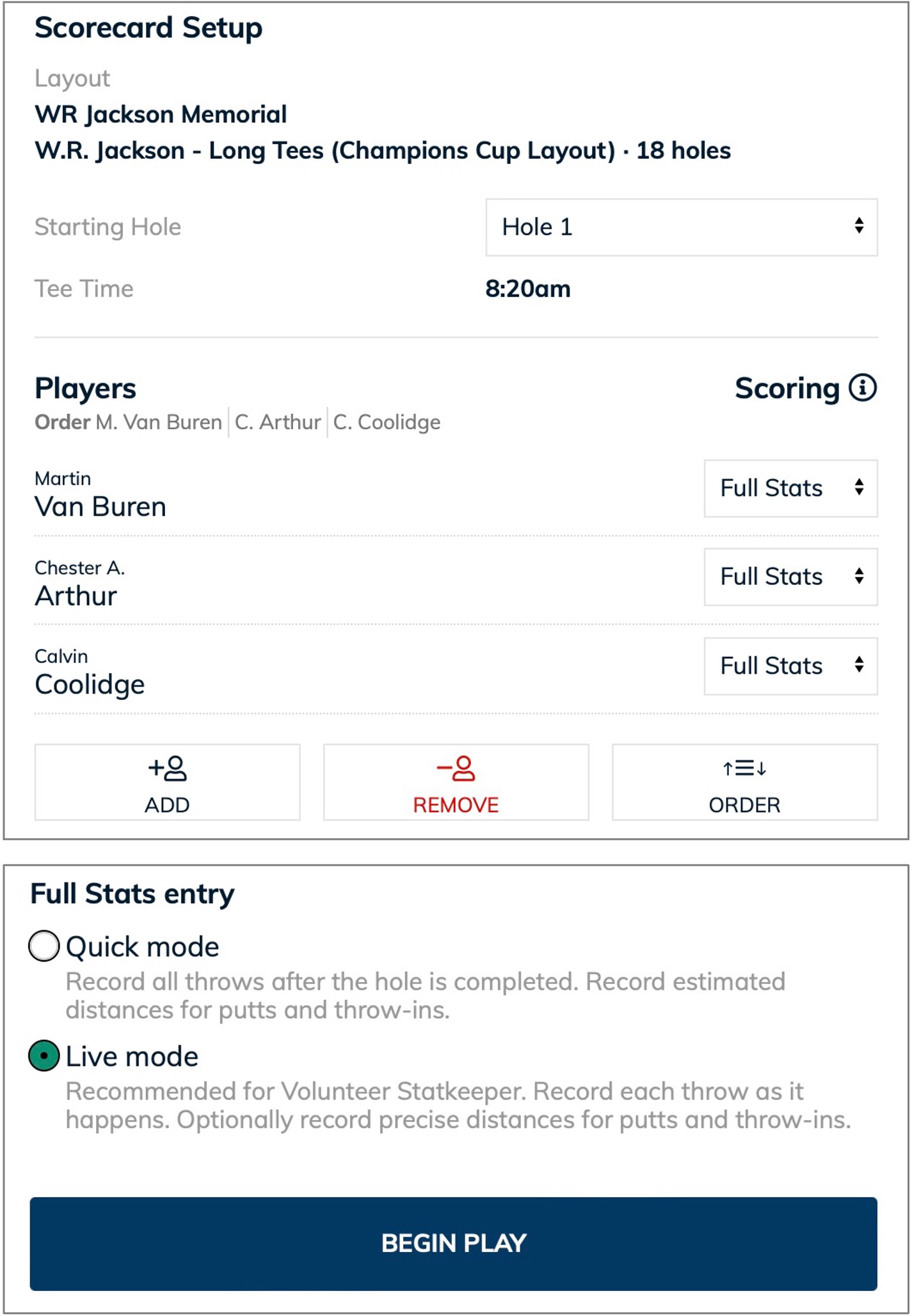Click the reorder arrows list icon
Screen dimensions: 912x1316
click(x=744, y=768)
